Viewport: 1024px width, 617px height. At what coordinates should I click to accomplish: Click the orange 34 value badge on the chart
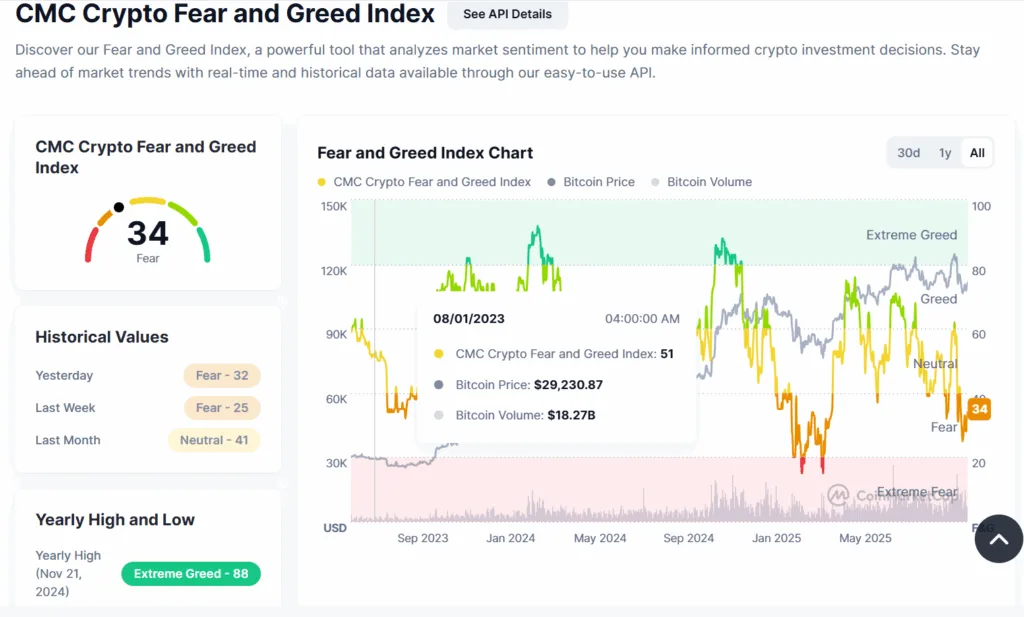(978, 409)
